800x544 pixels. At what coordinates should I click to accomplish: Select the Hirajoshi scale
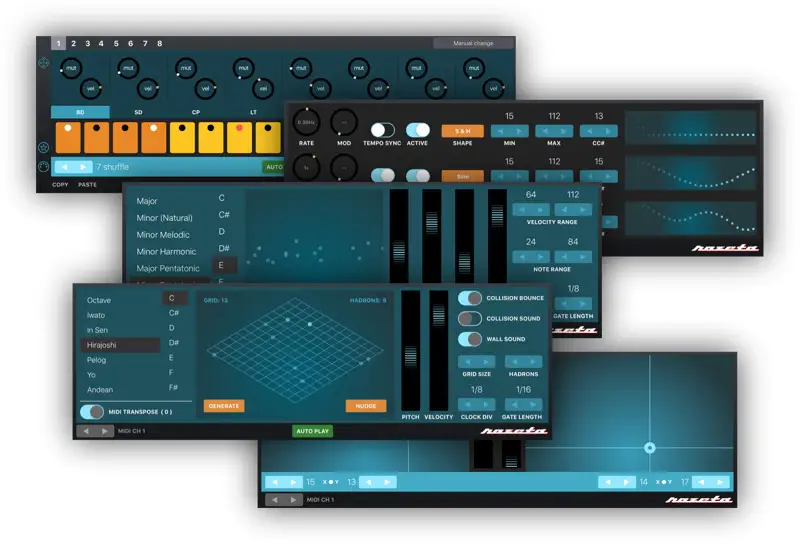[120, 345]
